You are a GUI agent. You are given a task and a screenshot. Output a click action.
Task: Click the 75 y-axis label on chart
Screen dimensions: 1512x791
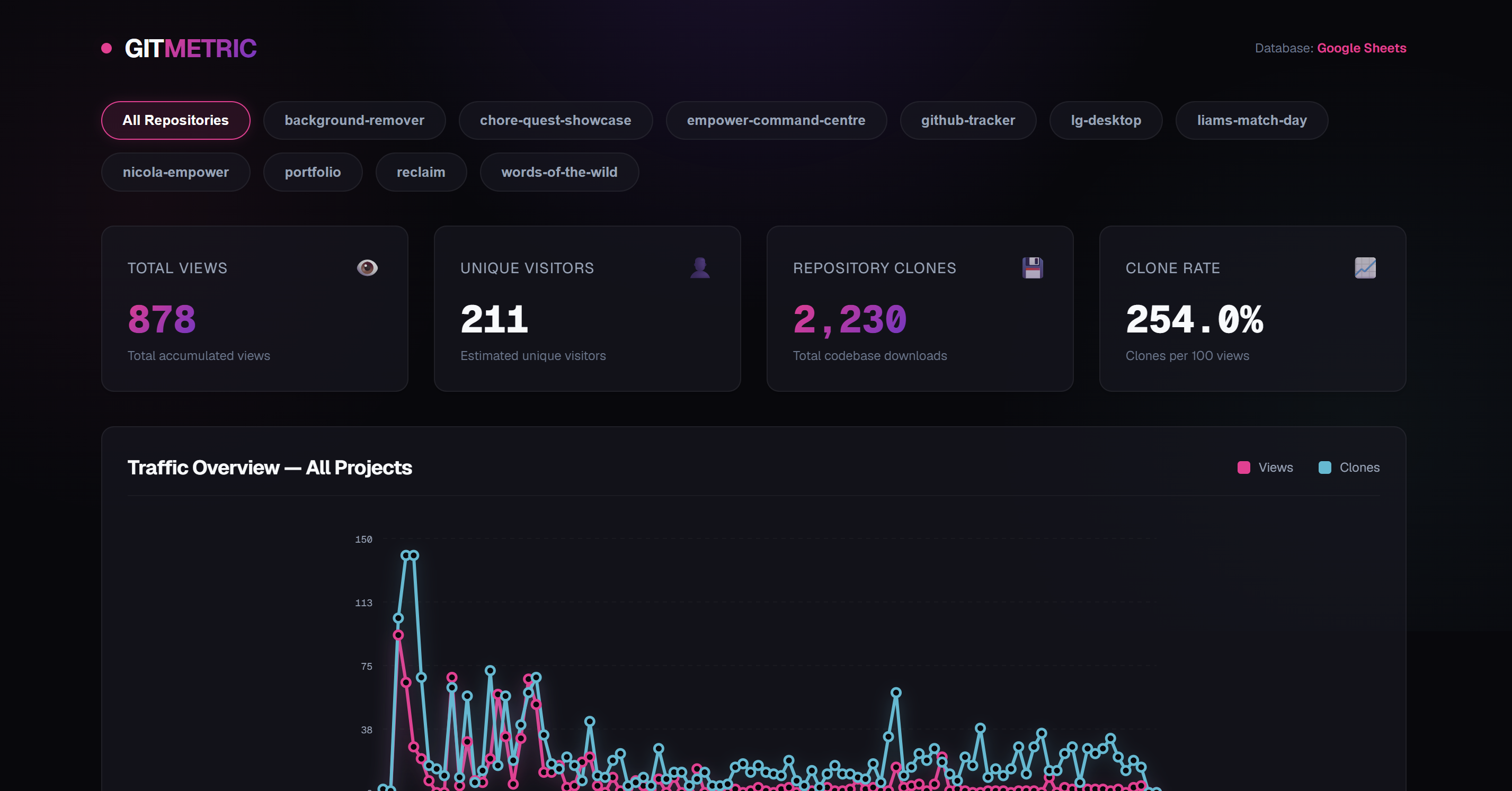(366, 666)
